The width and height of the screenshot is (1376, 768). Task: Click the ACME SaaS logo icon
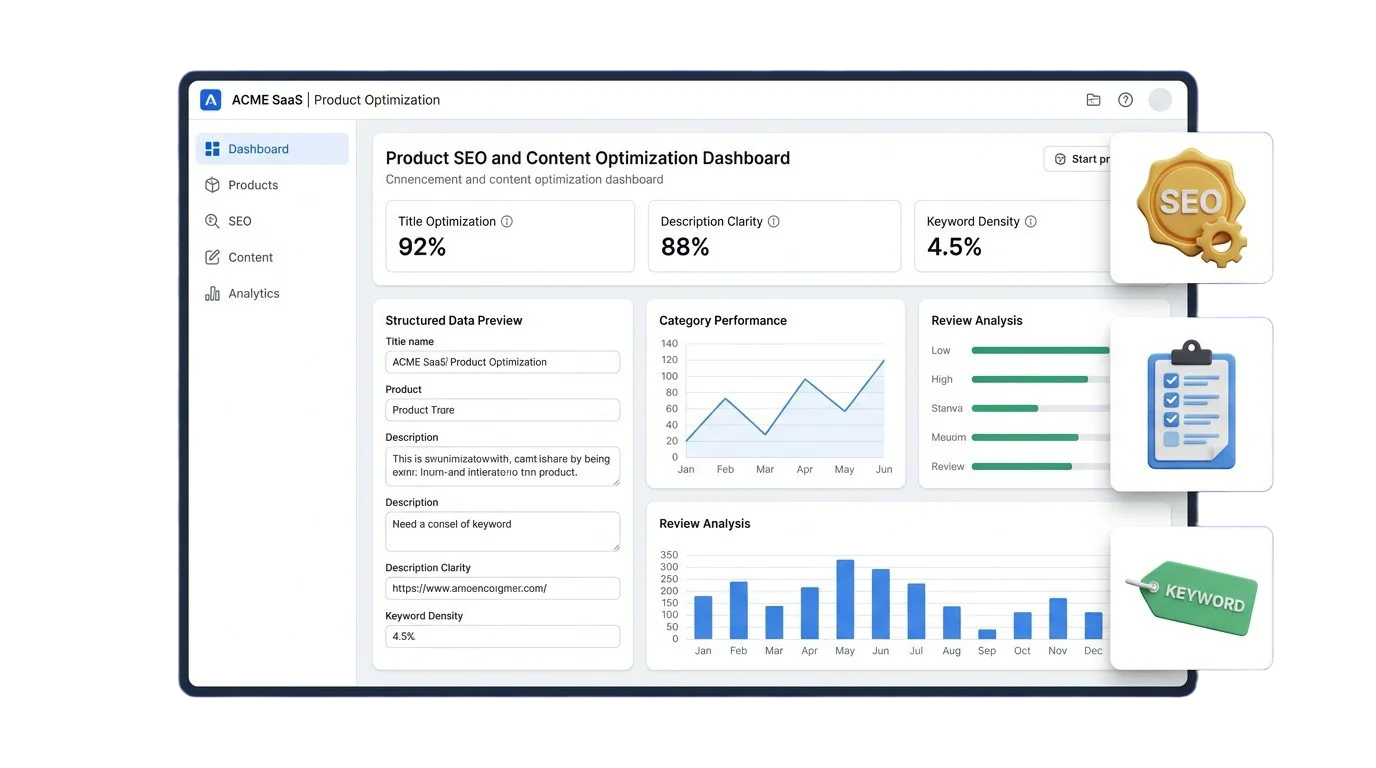pyautogui.click(x=210, y=100)
